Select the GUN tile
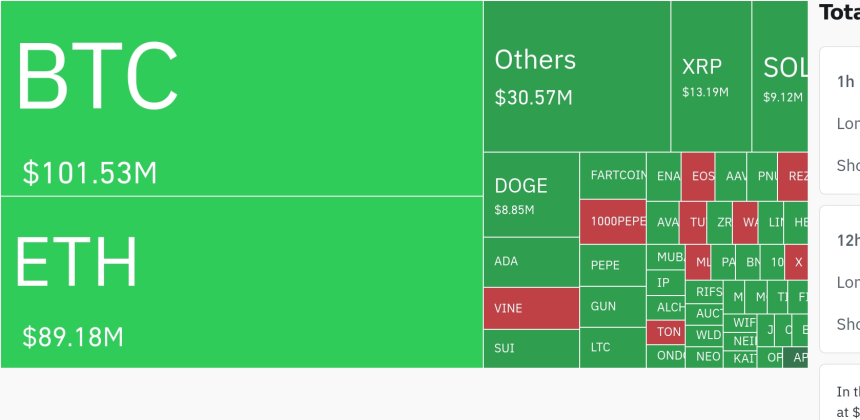 613,306
